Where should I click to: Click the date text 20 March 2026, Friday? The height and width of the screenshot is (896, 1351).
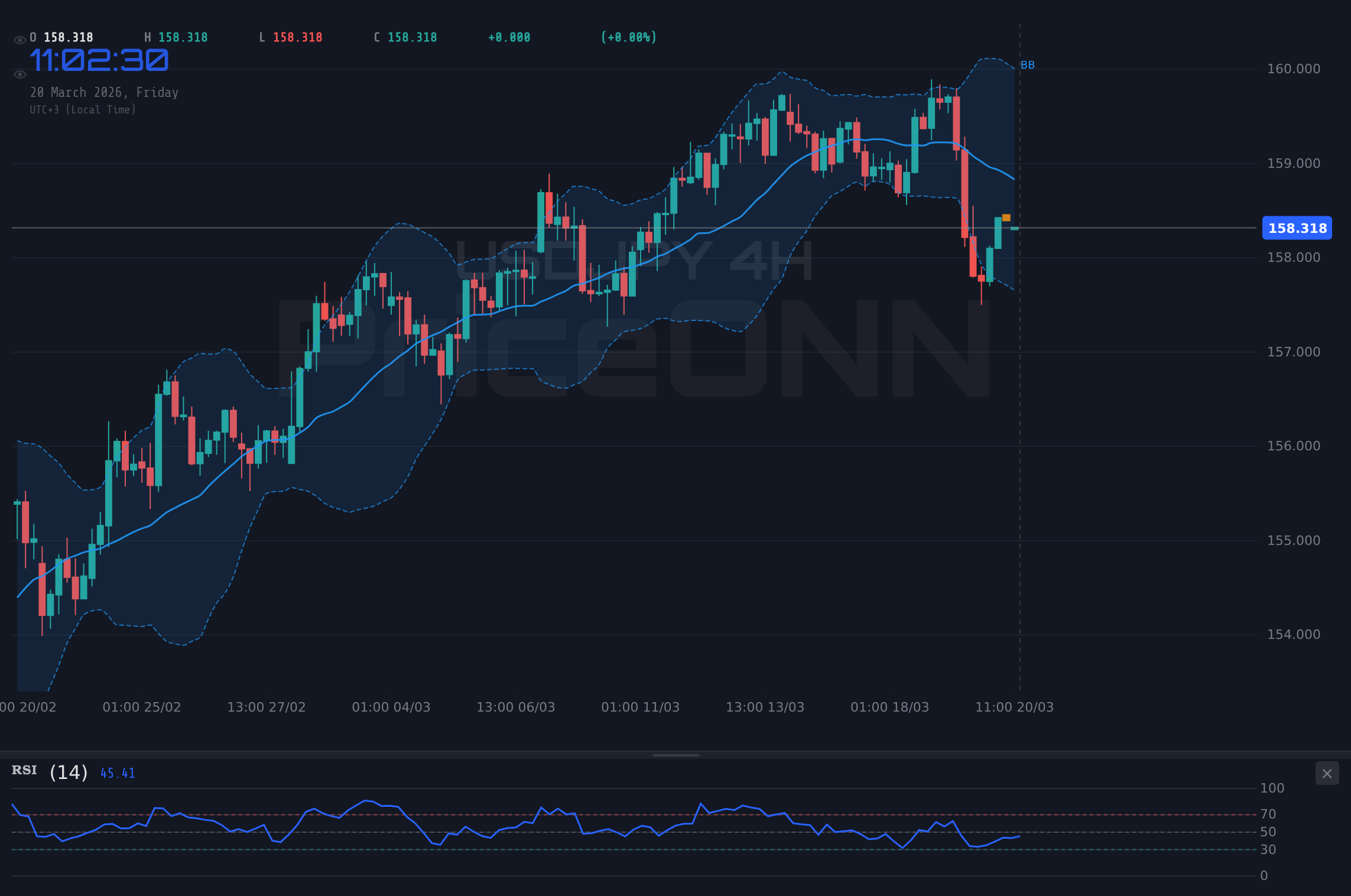[x=105, y=92]
